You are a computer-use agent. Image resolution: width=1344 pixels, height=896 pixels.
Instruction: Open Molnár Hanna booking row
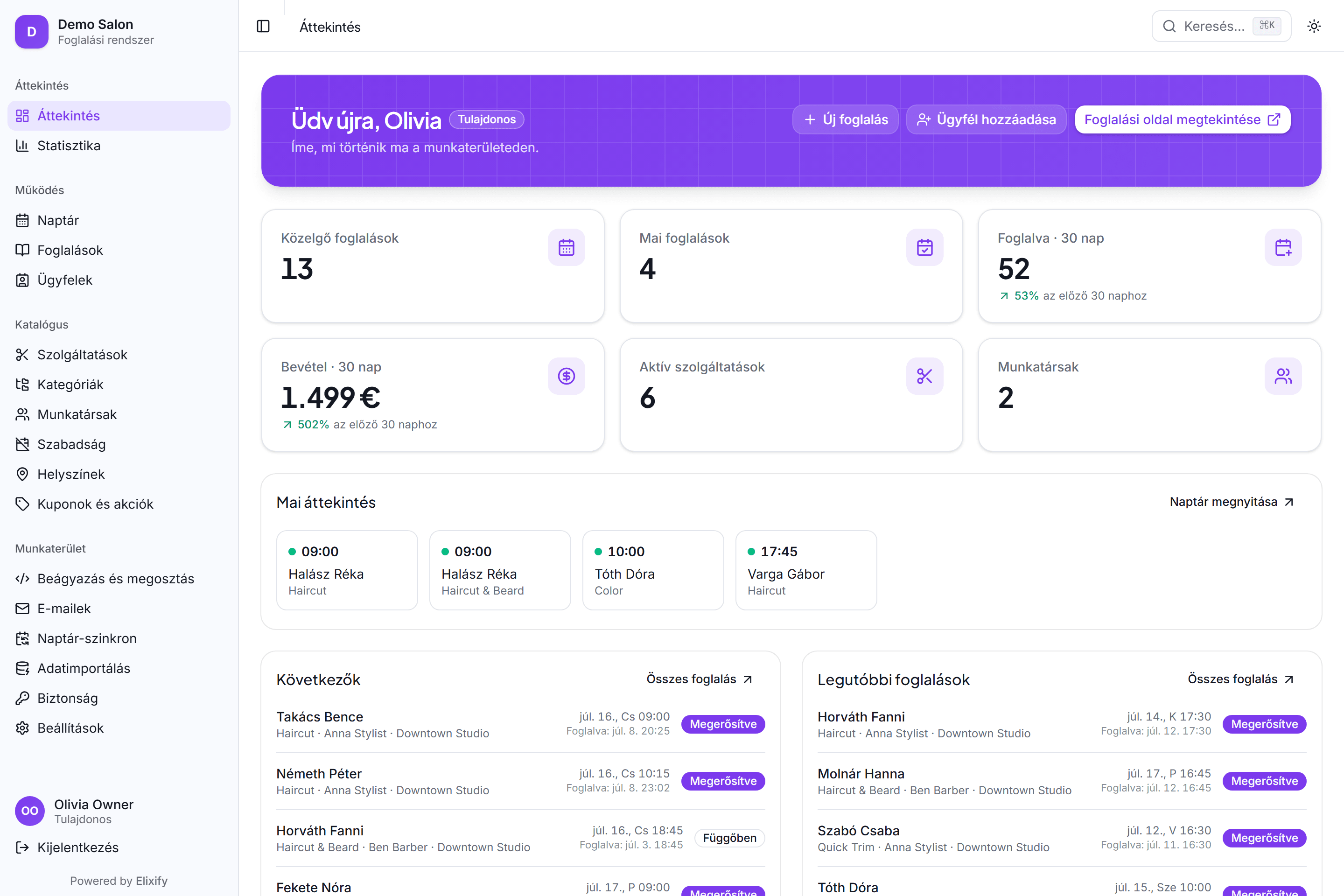click(x=1062, y=781)
